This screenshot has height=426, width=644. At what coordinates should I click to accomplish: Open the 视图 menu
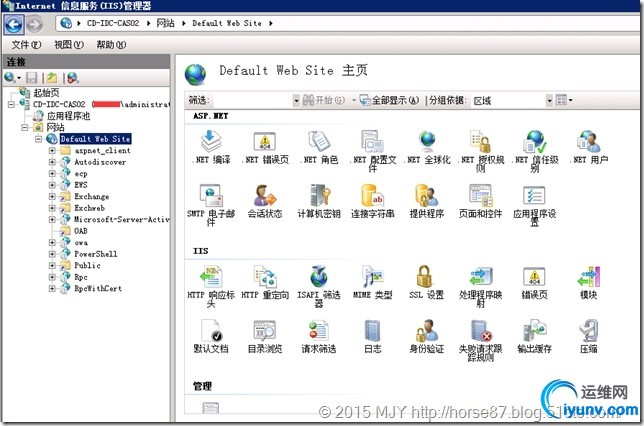[x=69, y=45]
